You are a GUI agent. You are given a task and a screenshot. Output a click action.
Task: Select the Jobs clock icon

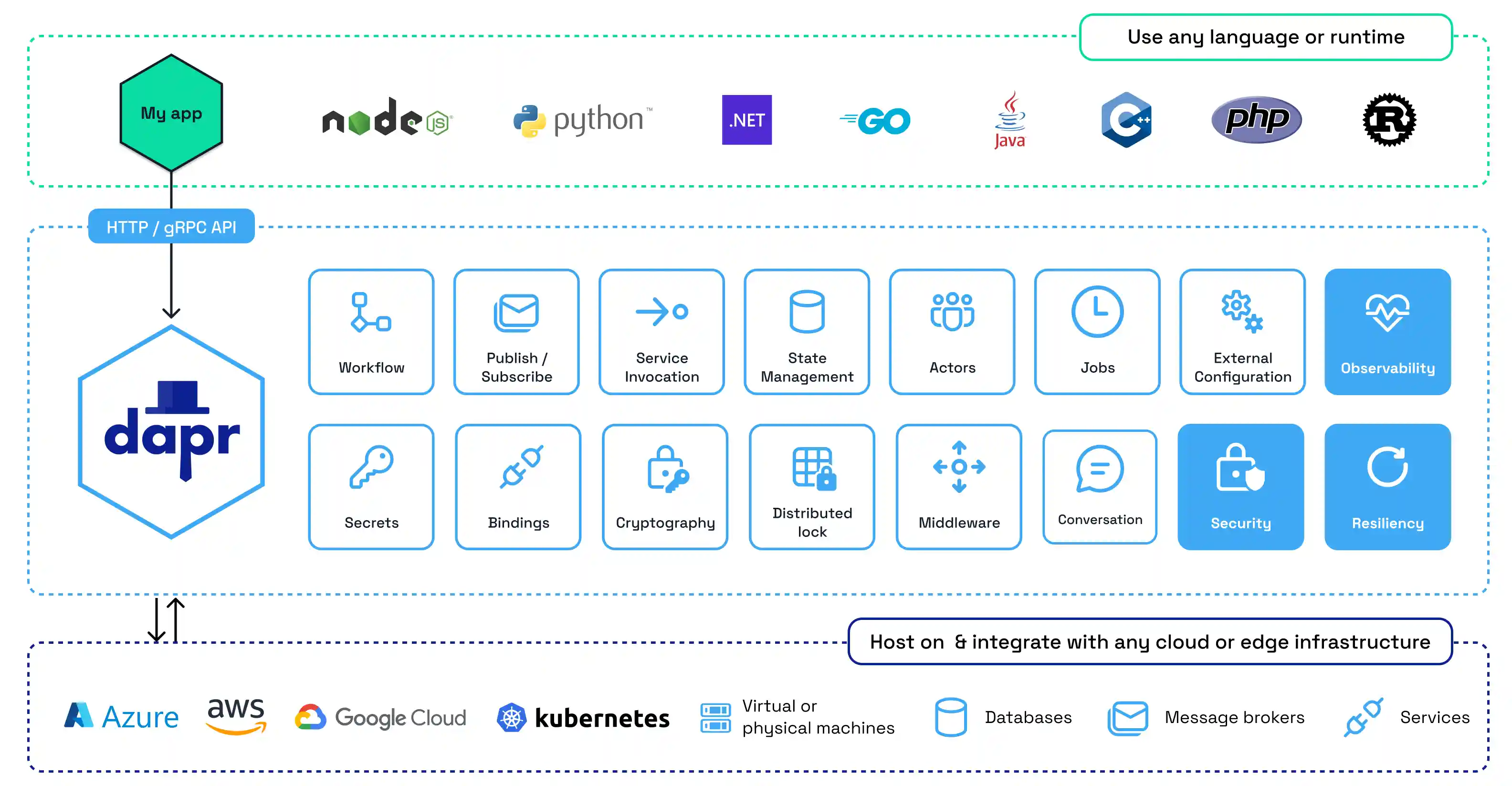coord(1097,312)
